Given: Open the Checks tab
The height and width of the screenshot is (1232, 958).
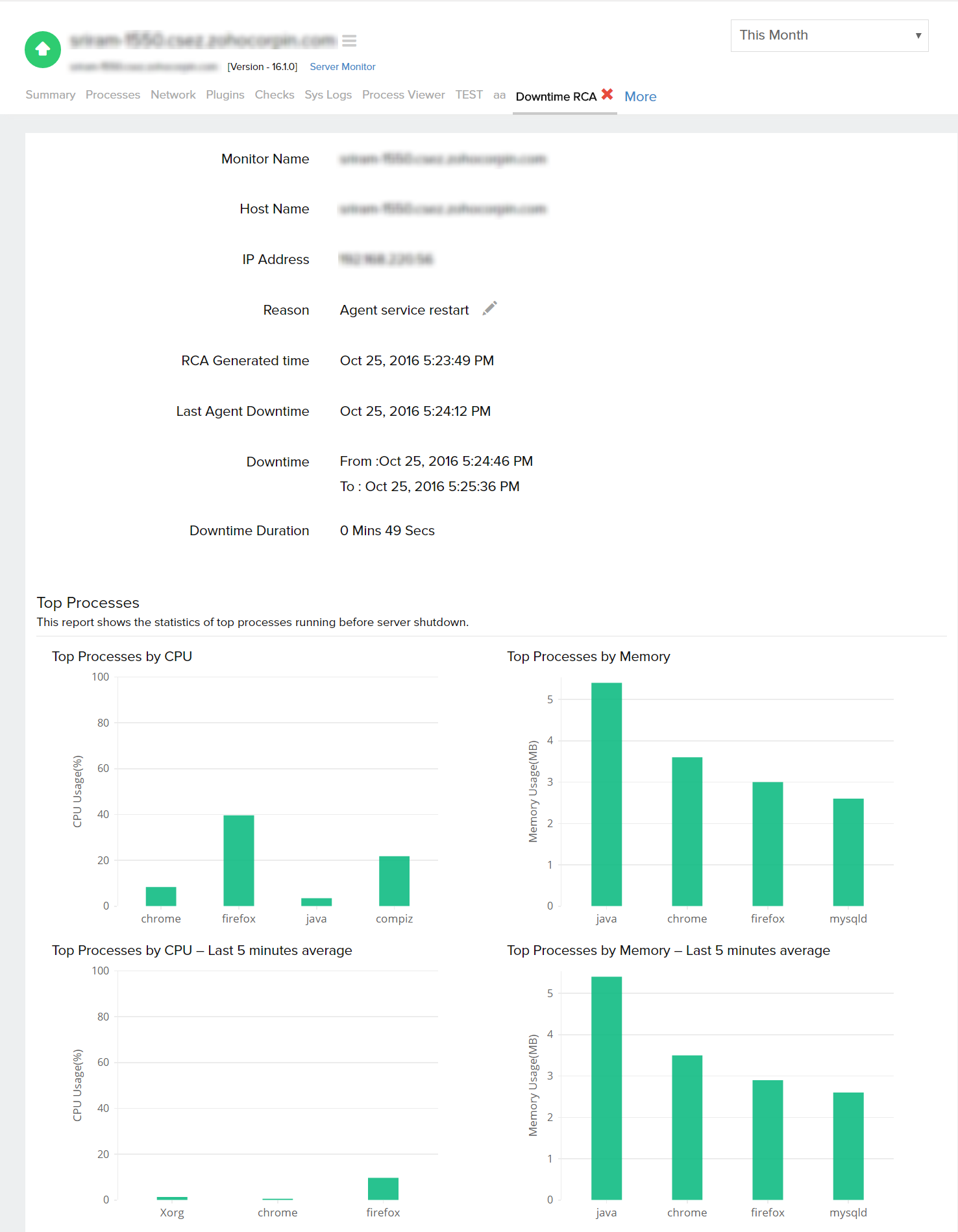Looking at the screenshot, I should [274, 95].
